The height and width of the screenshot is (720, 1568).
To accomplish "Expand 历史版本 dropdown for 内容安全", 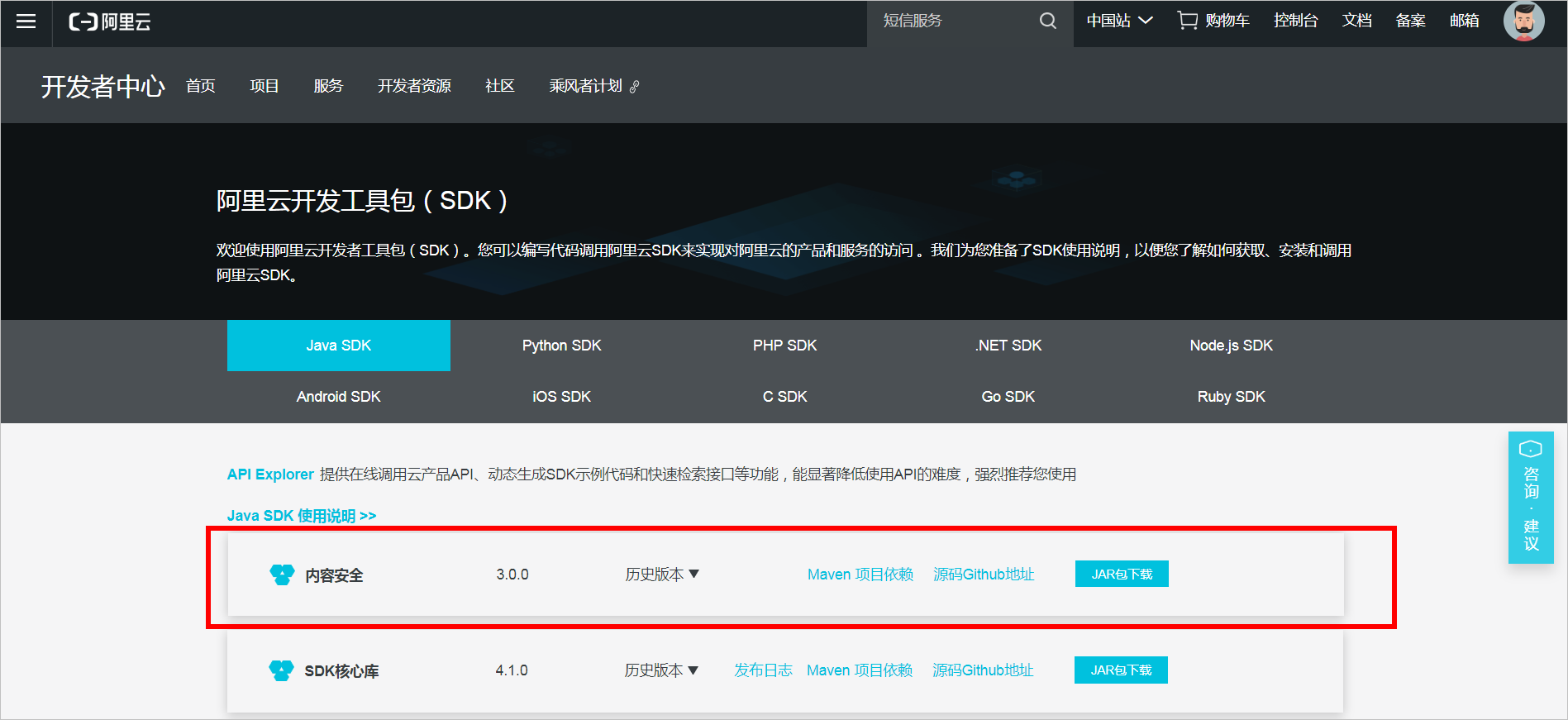I will [x=662, y=575].
